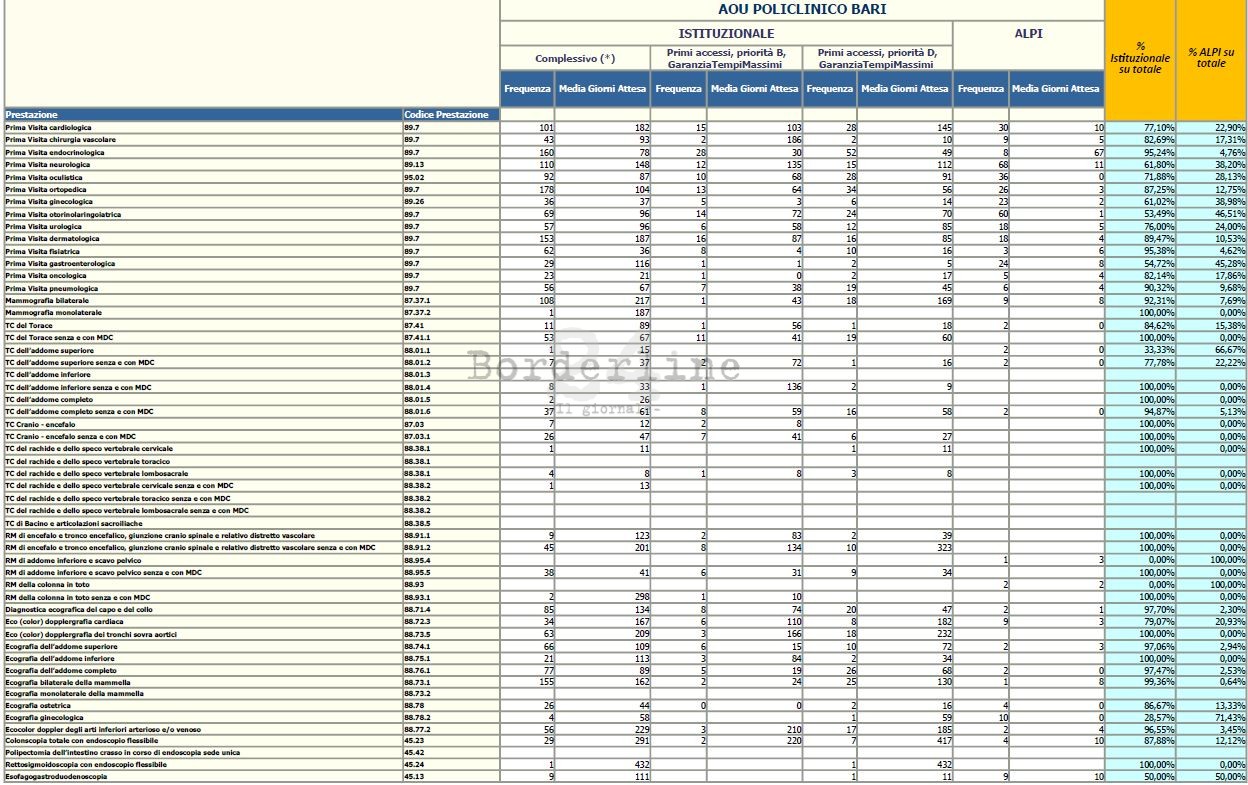Click the Primi accessi priorità D header
Screen dimensions: 1248x785
pos(877,58)
